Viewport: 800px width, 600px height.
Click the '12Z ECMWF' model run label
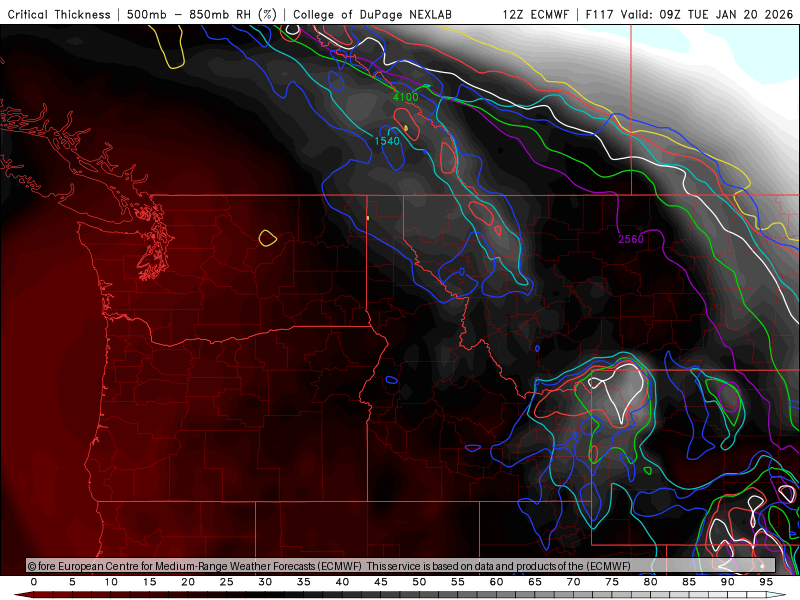(536, 14)
